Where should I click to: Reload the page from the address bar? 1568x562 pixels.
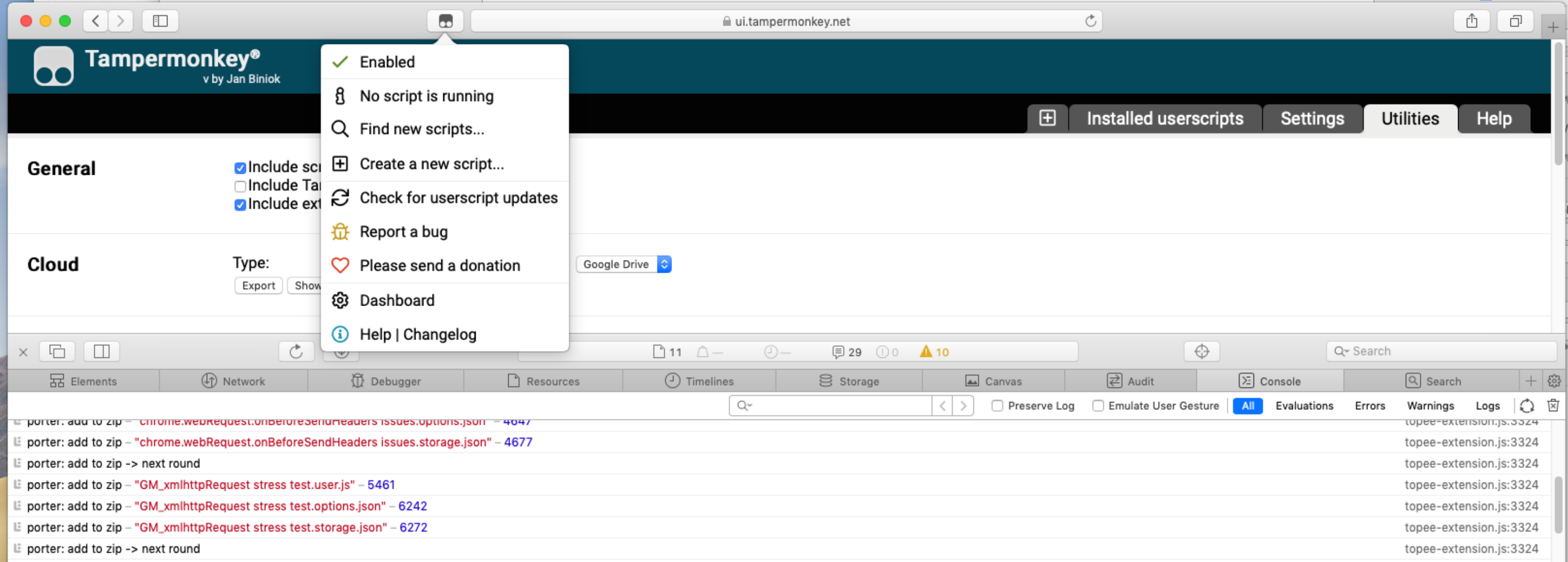tap(1090, 21)
